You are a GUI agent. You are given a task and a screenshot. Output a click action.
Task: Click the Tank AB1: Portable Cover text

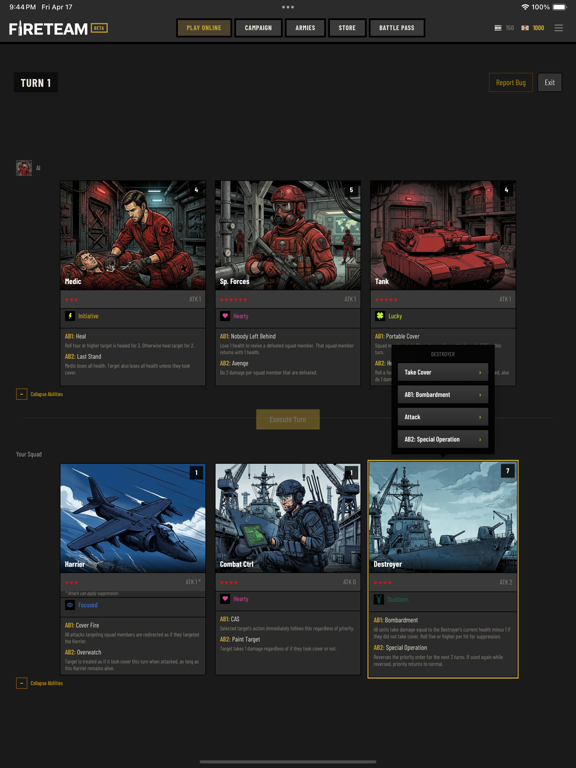[x=397, y=336]
